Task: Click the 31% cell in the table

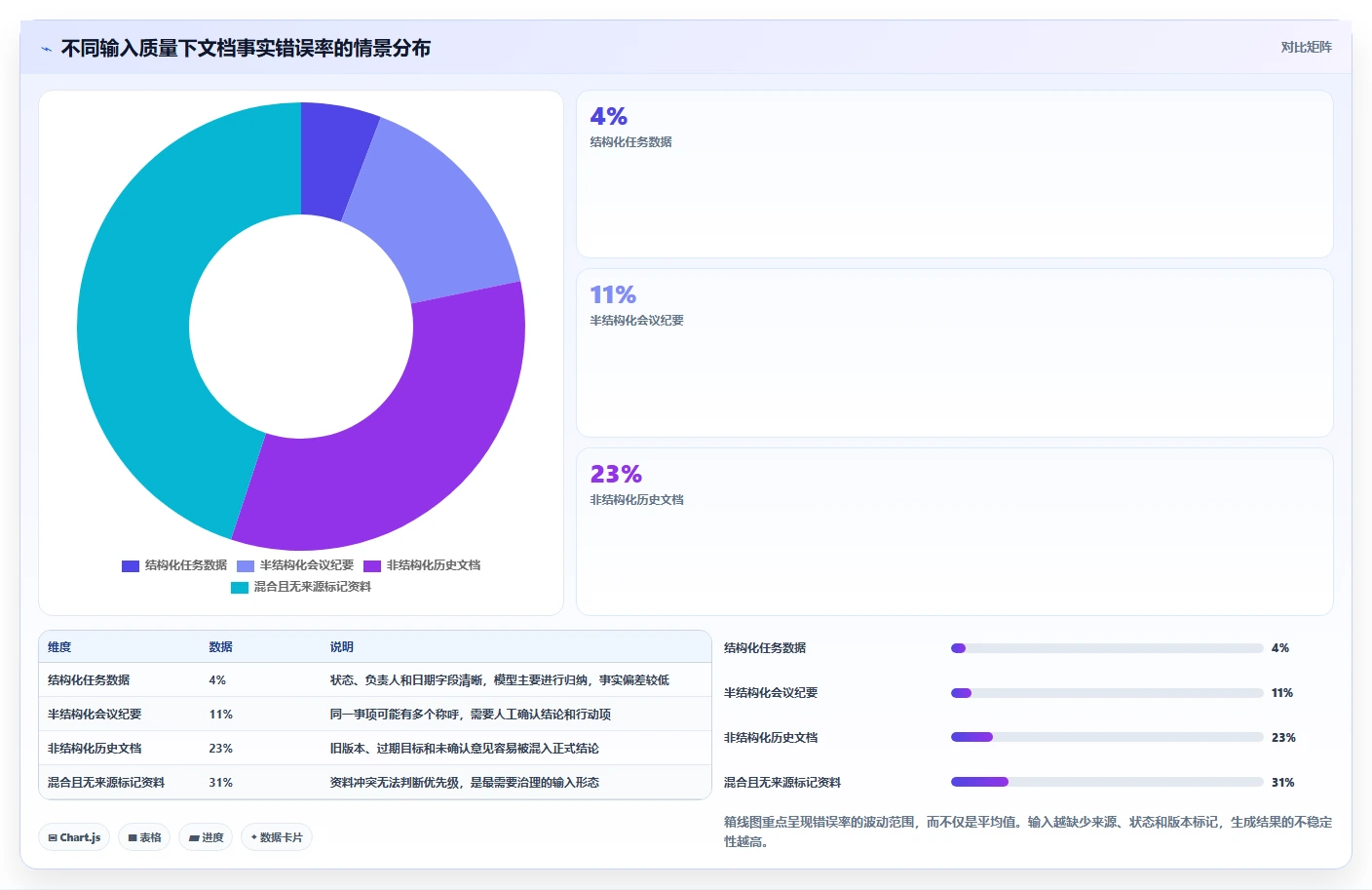Action: coord(220,783)
